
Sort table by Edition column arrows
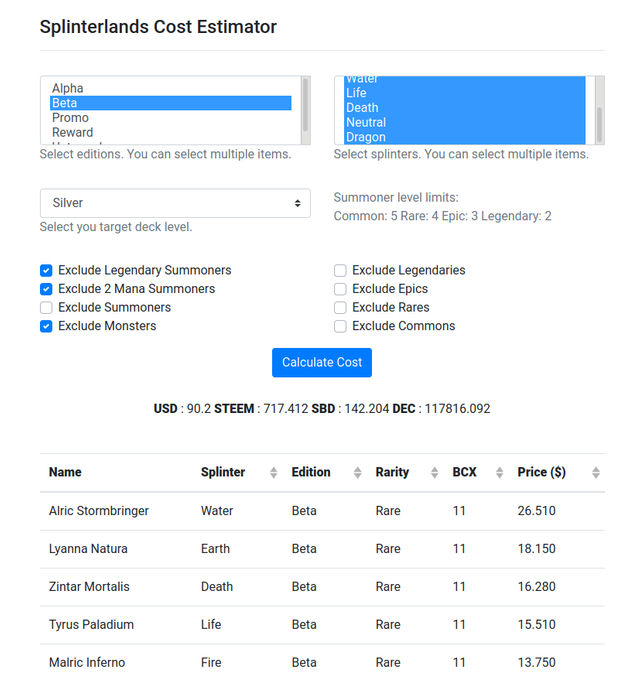point(357,472)
